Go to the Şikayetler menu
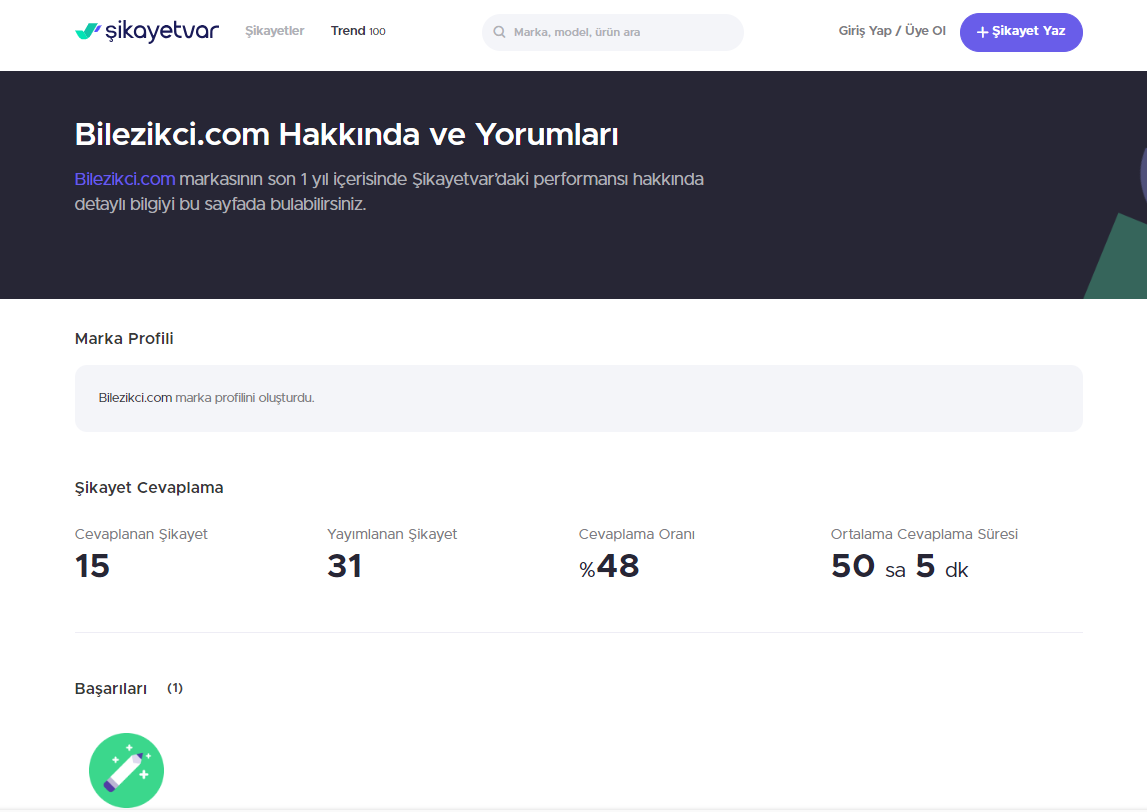The image size is (1147, 812). point(274,31)
